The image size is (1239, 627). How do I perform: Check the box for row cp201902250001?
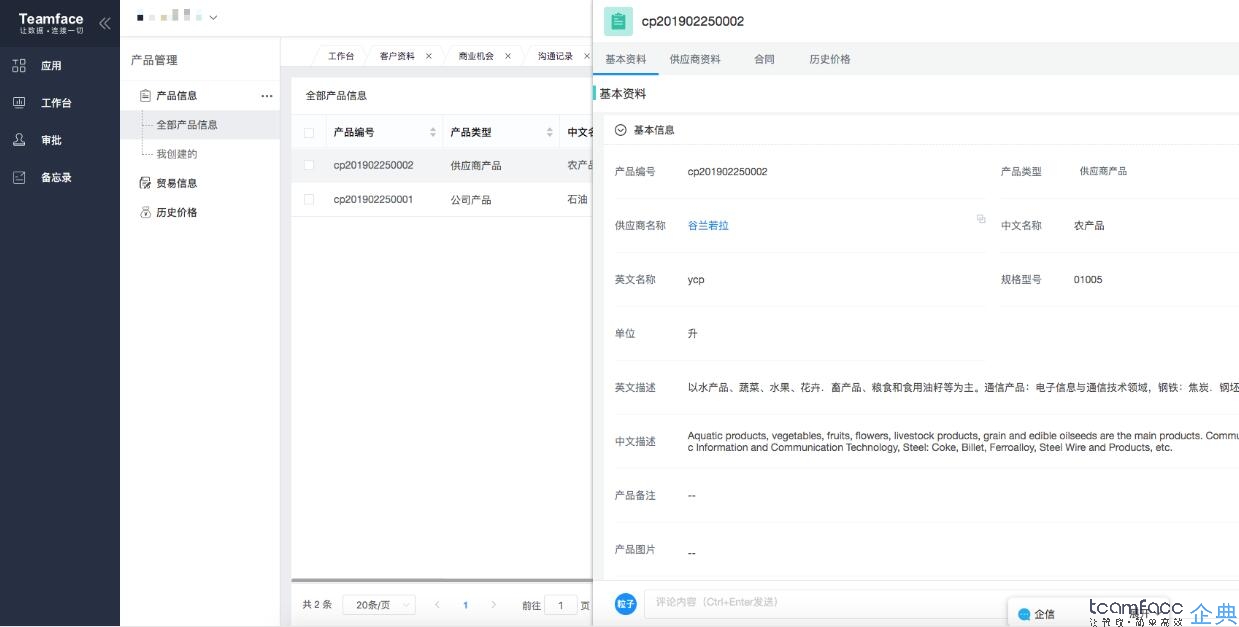point(309,200)
